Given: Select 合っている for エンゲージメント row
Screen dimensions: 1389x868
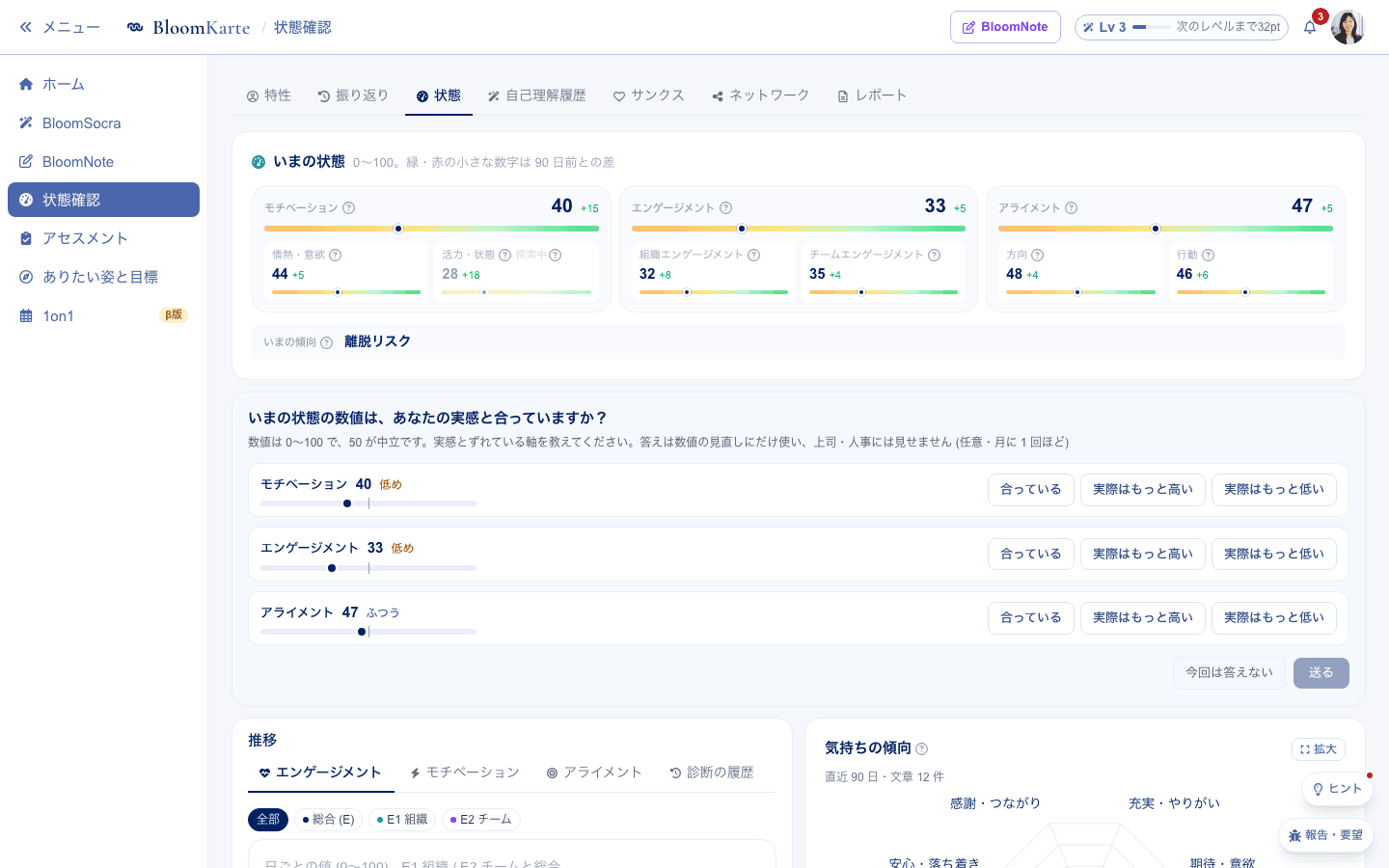Looking at the screenshot, I should (1031, 554).
